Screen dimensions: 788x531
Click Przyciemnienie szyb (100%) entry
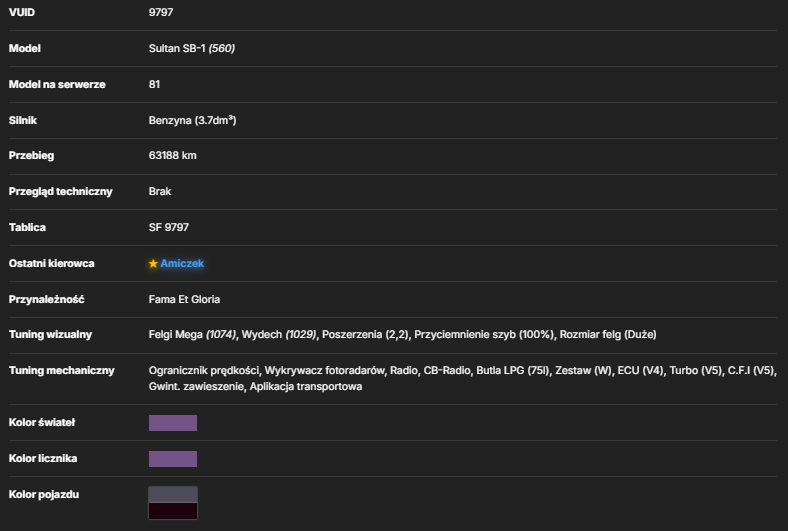[484, 335]
